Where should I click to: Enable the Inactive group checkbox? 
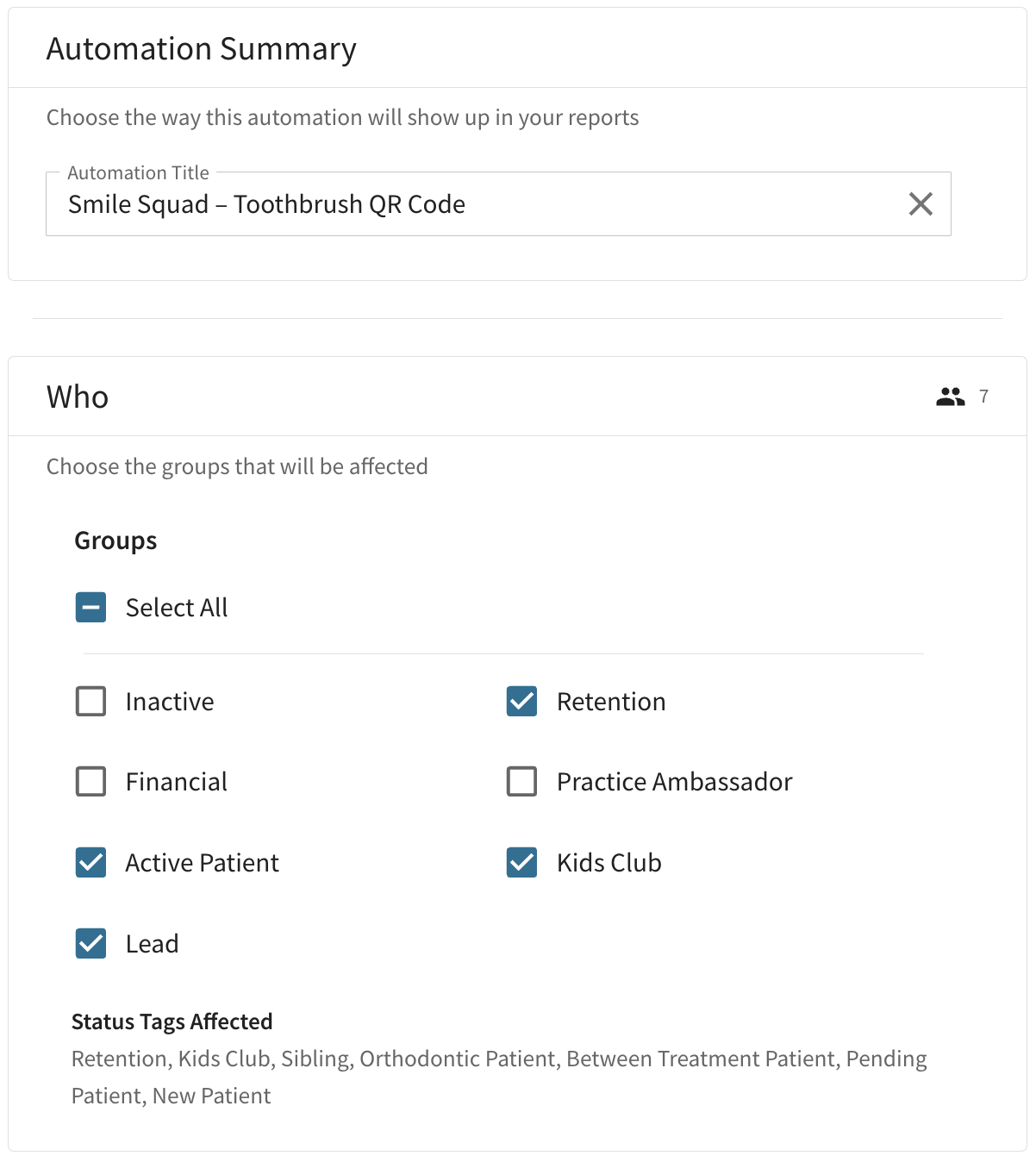[x=90, y=701]
